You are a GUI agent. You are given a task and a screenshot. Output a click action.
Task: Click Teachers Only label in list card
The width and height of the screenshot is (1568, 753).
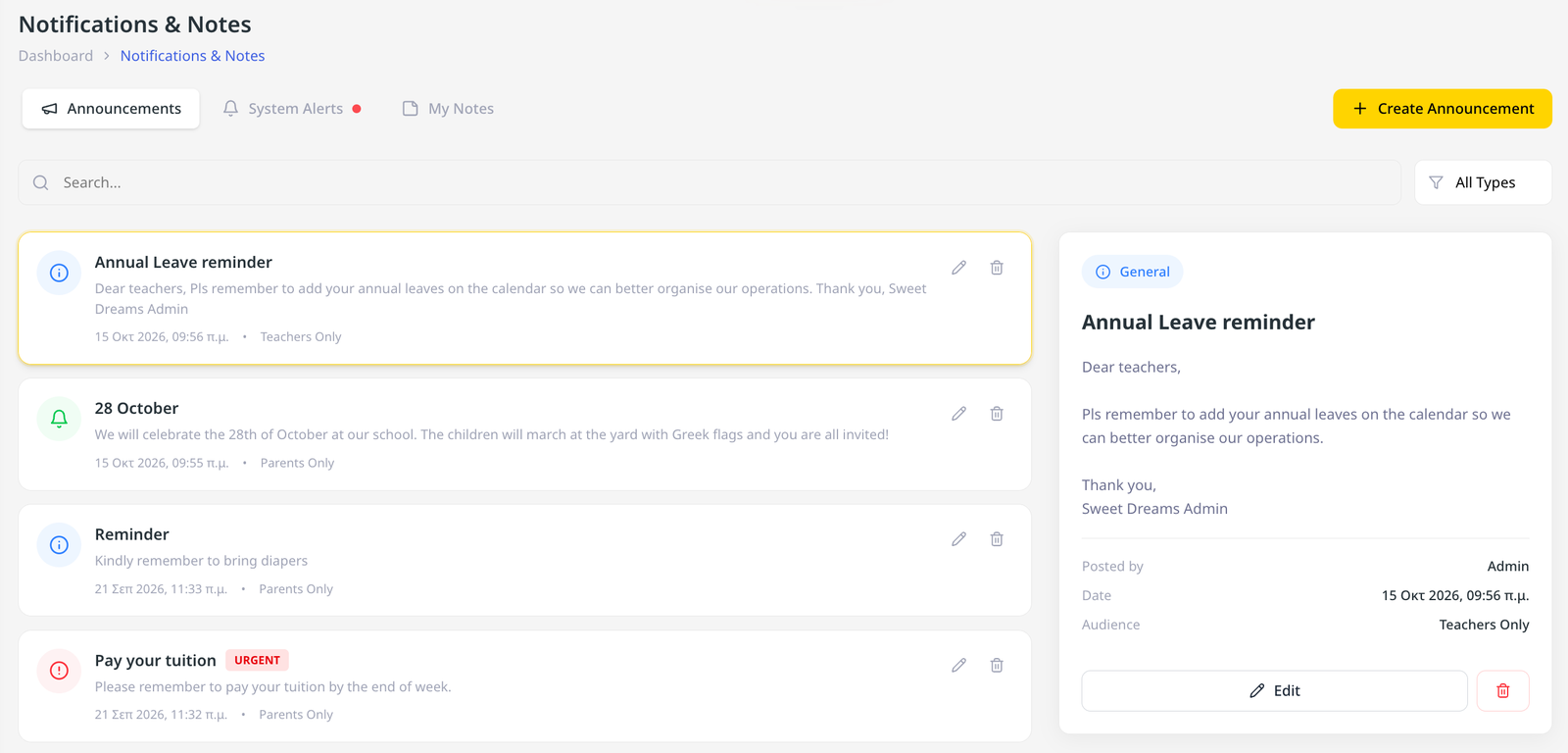(301, 337)
